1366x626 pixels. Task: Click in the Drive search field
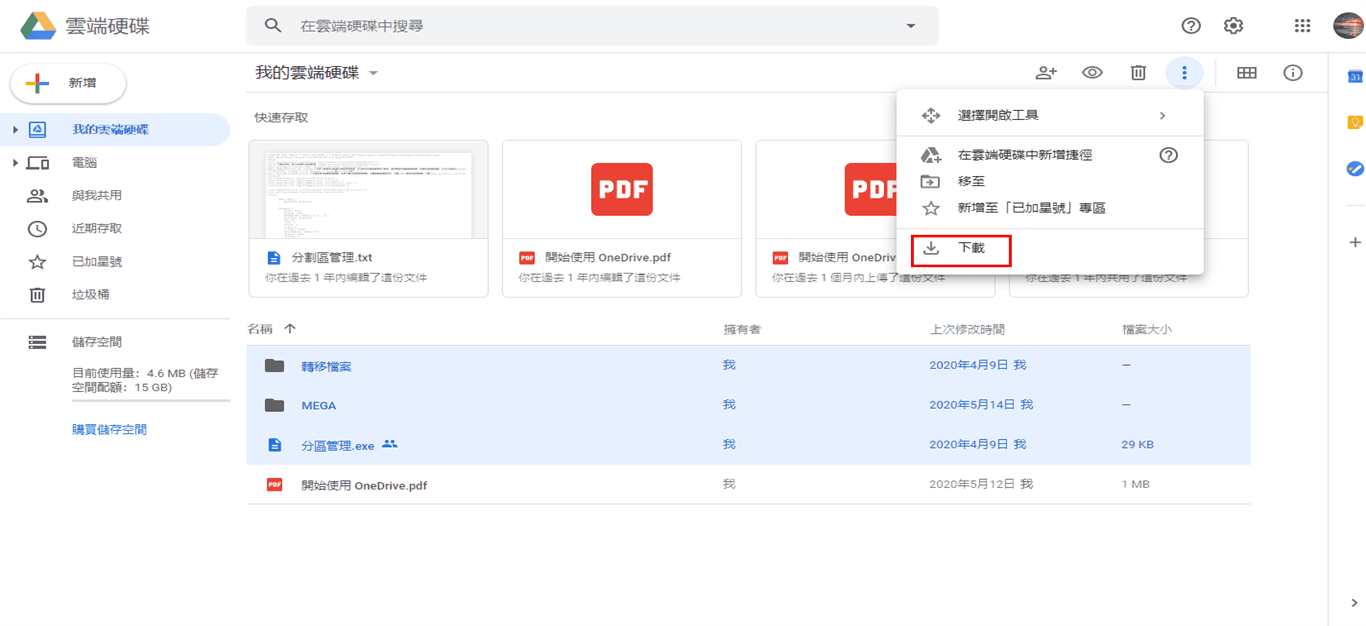(592, 26)
